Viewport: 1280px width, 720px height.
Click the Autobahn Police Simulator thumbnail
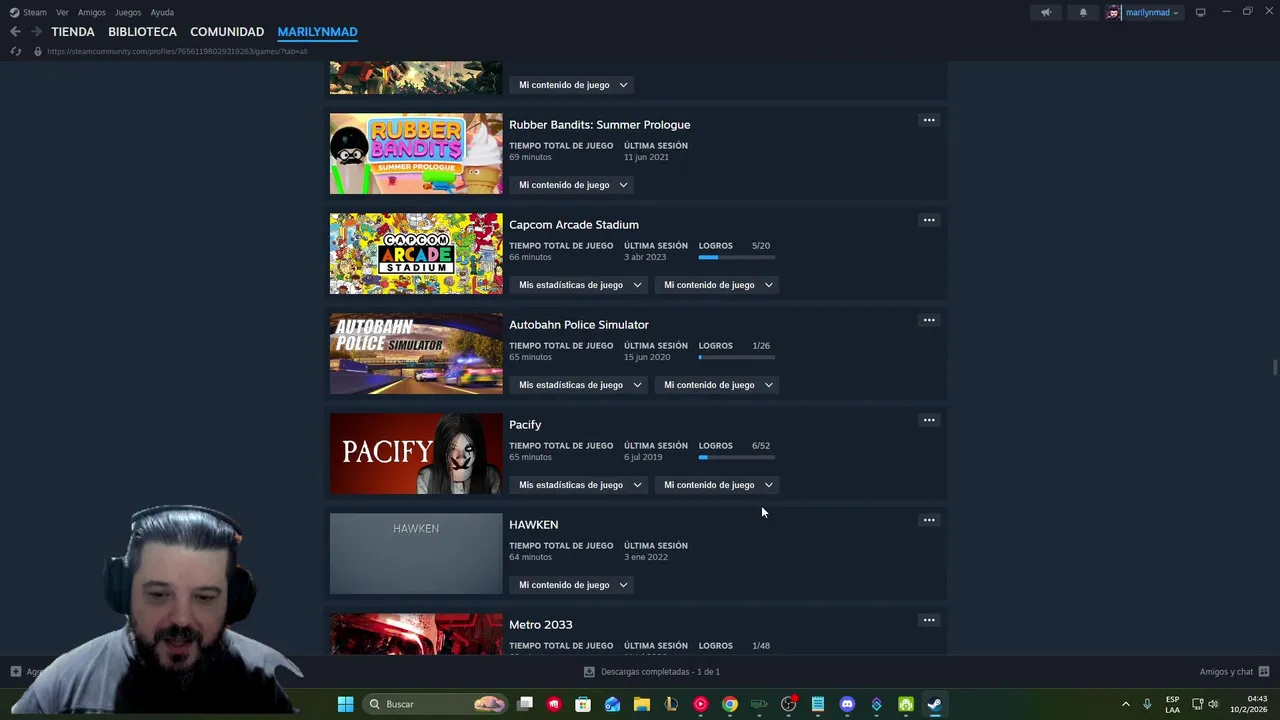point(416,353)
